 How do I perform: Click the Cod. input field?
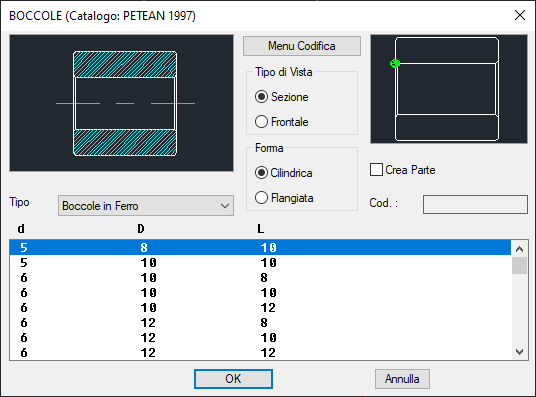point(475,204)
